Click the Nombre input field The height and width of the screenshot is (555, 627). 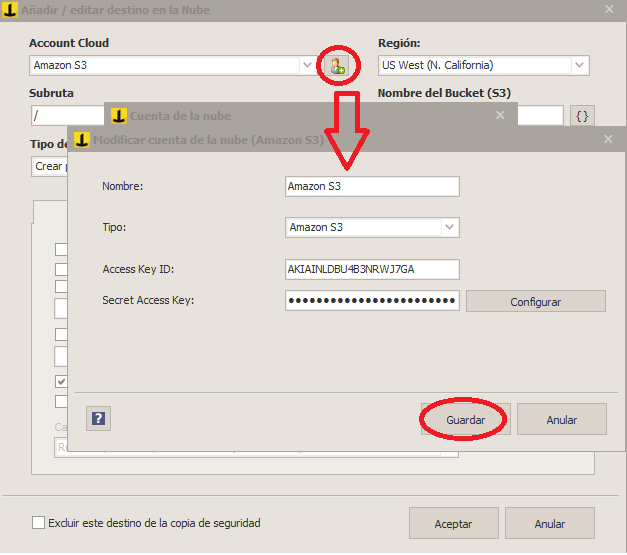372,186
